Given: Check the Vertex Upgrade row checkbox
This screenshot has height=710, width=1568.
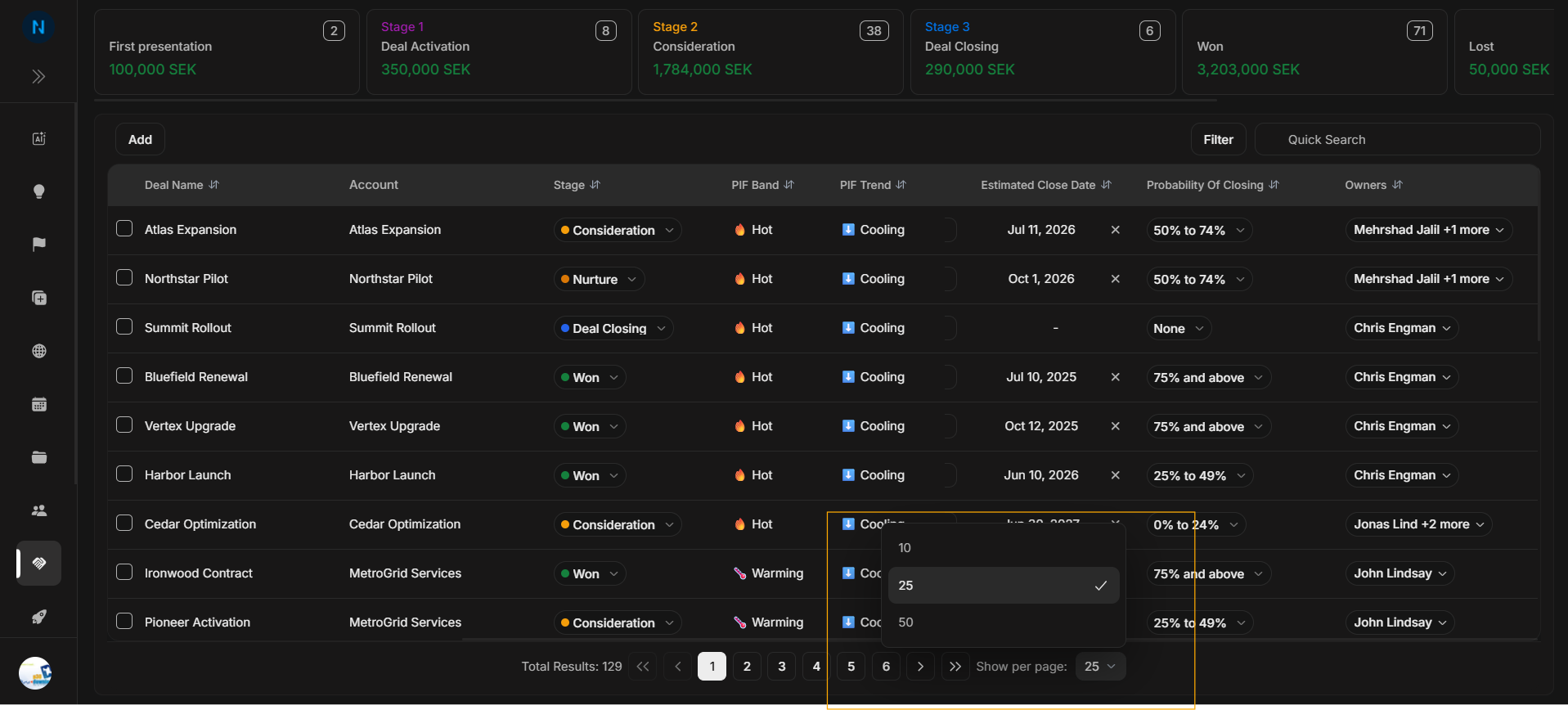Looking at the screenshot, I should 124,425.
